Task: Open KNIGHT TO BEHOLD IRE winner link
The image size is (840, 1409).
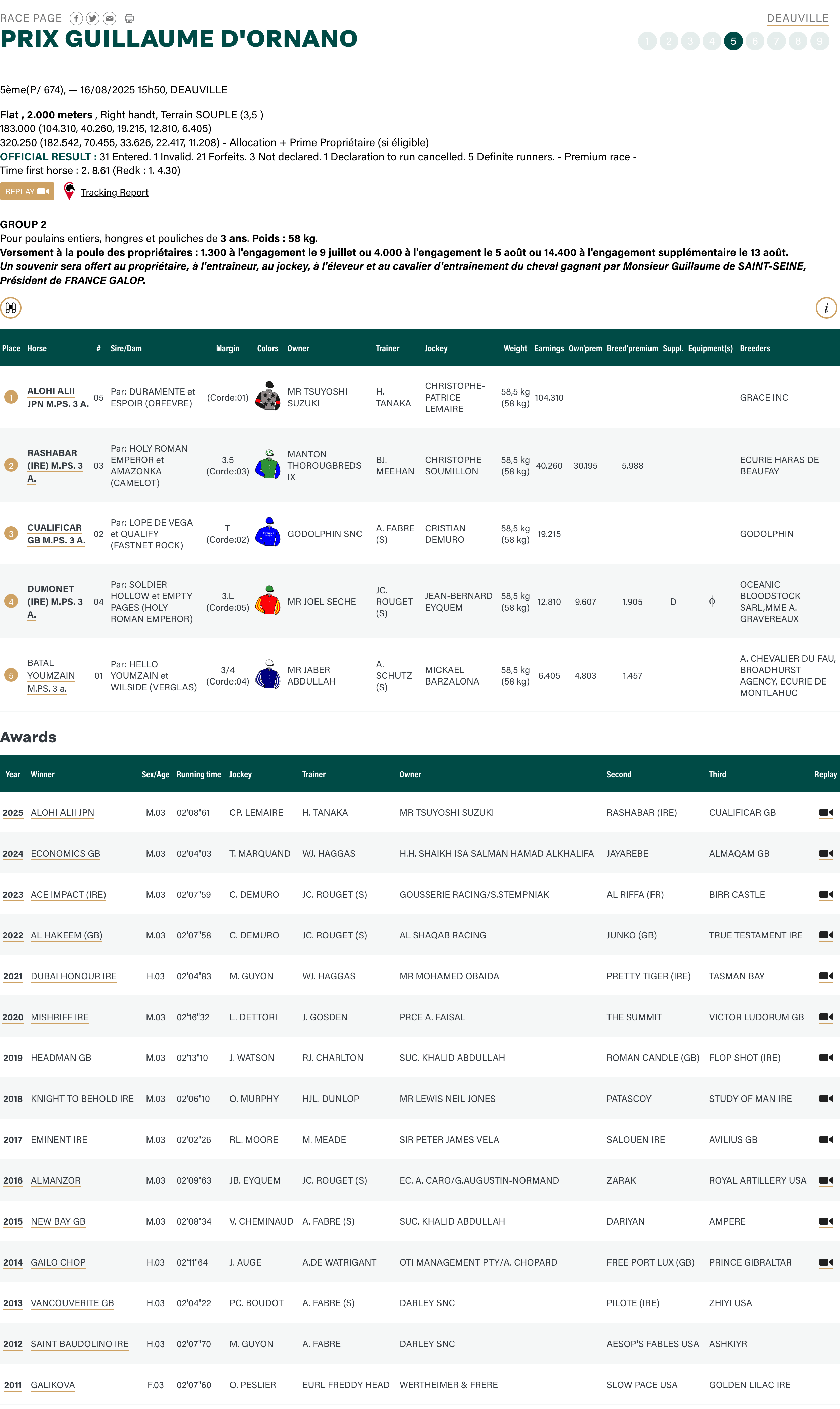Action: 82,1100
